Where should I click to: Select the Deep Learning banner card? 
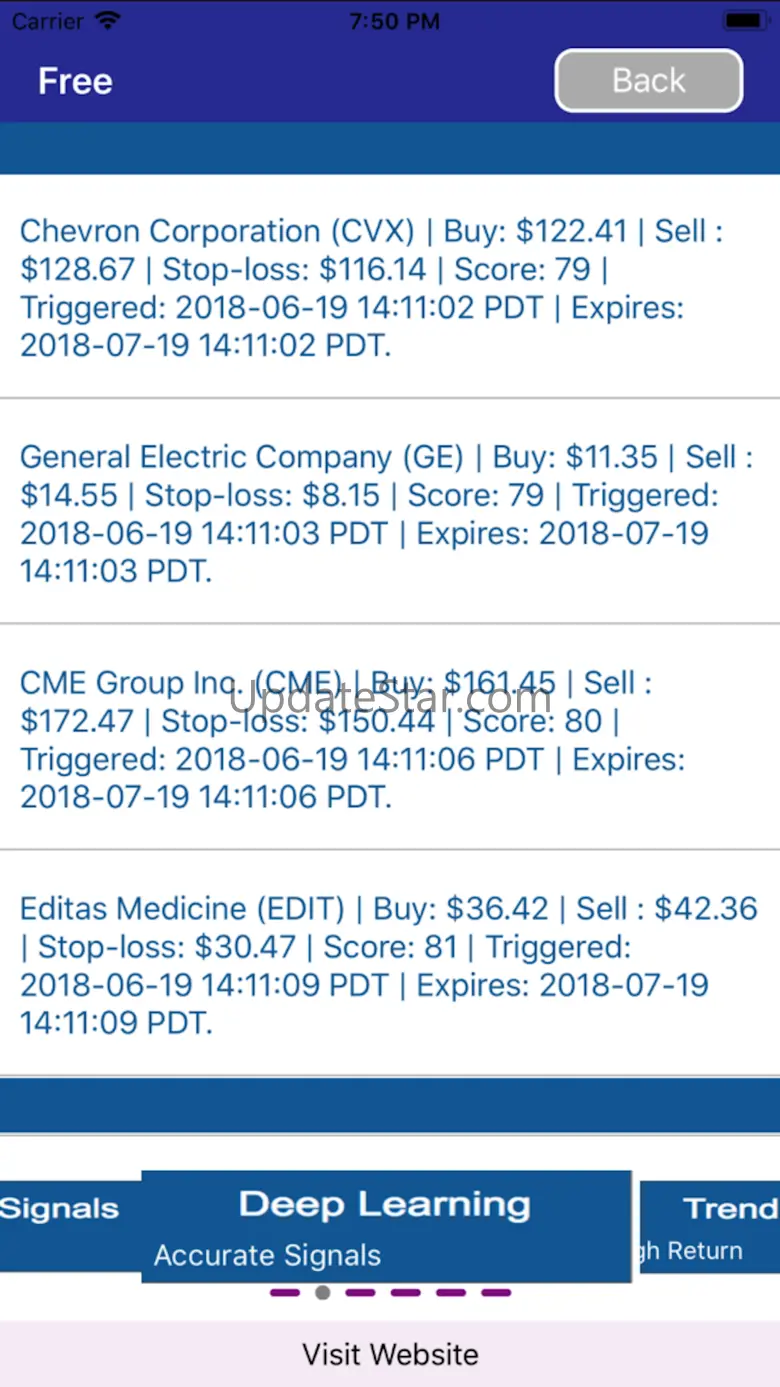coord(386,1226)
